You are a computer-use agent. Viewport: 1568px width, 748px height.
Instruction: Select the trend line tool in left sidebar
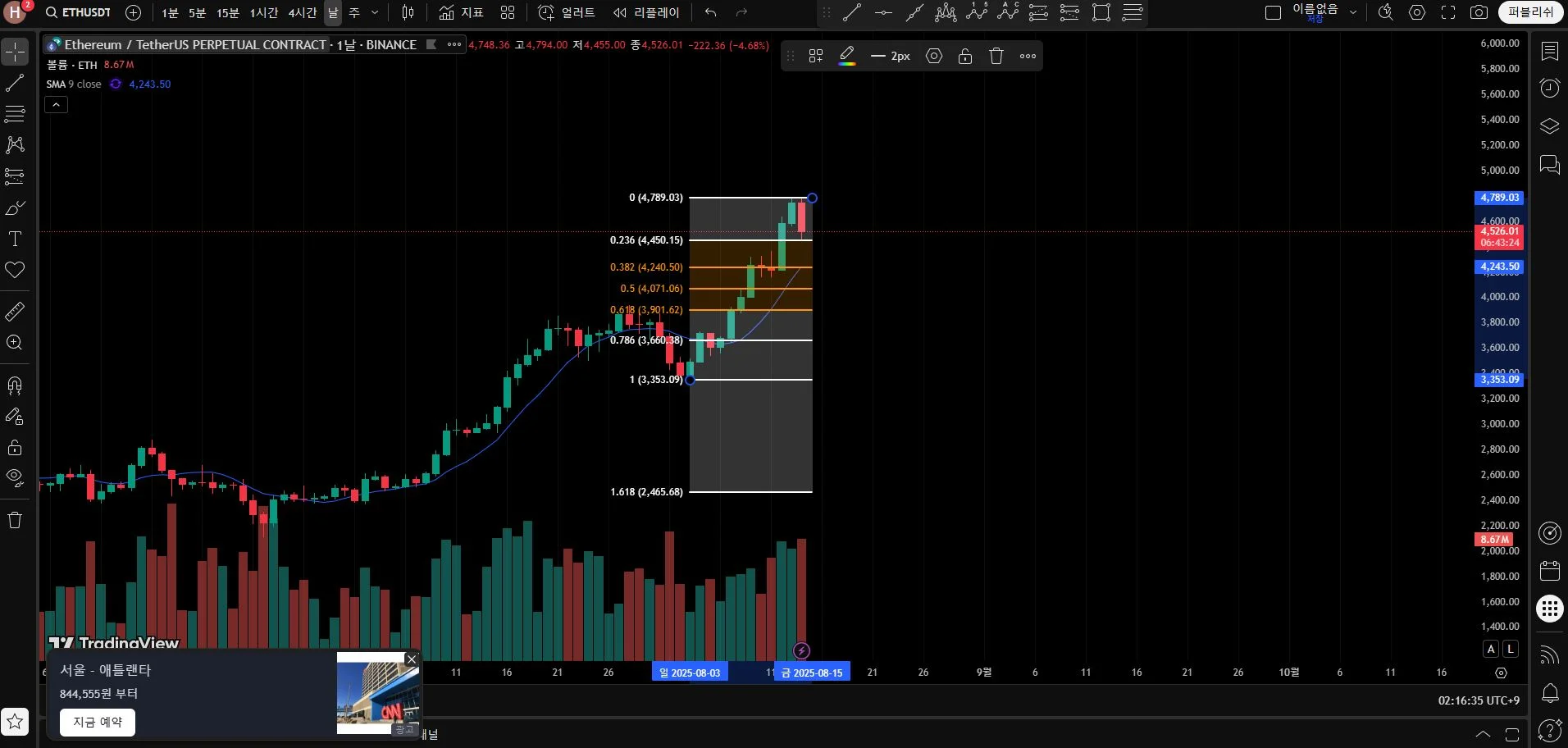(x=15, y=83)
